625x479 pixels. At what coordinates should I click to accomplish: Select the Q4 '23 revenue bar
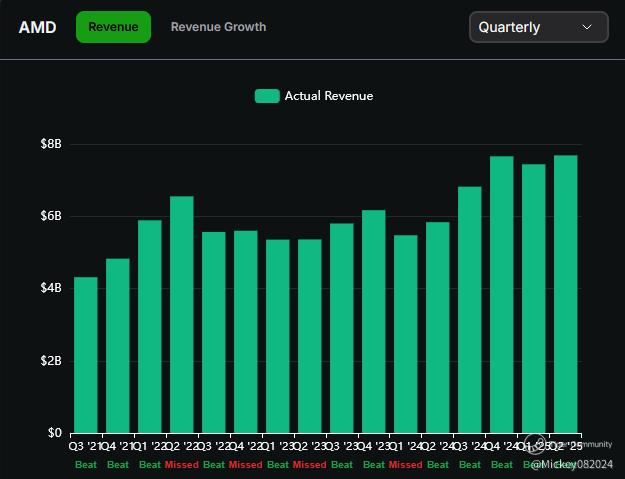point(374,322)
